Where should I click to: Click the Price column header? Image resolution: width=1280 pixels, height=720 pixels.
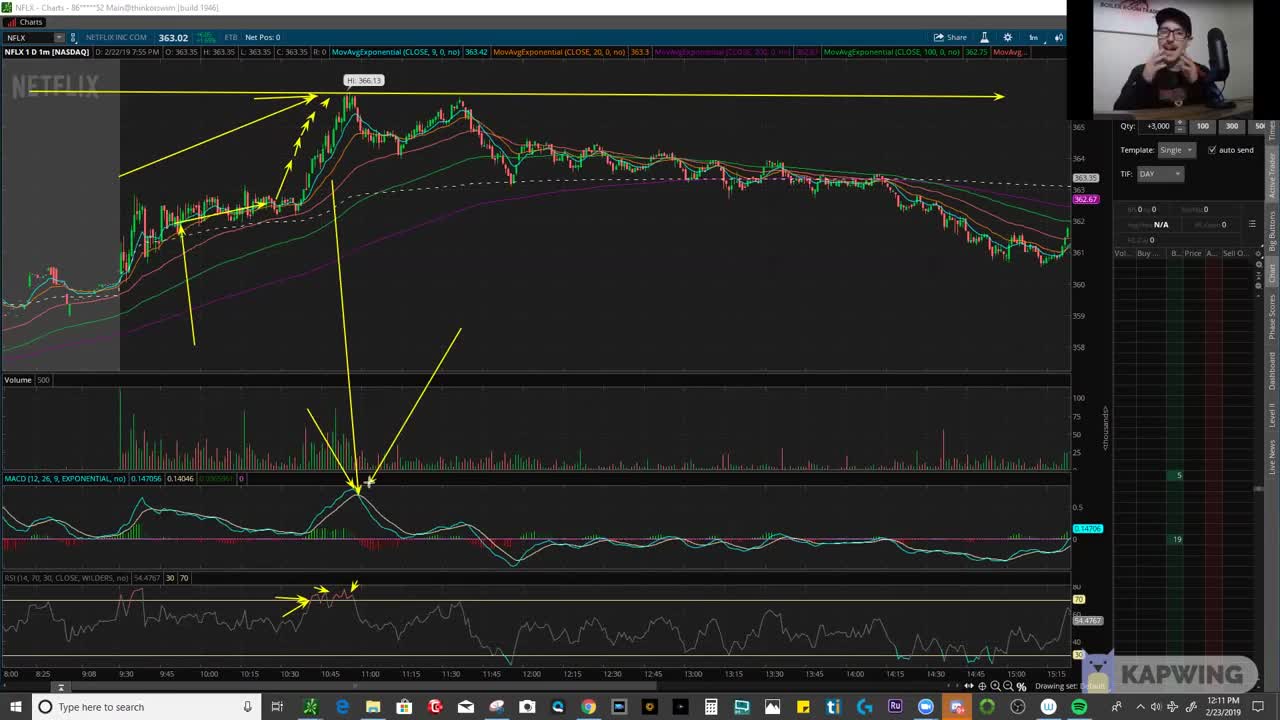pos(1193,253)
